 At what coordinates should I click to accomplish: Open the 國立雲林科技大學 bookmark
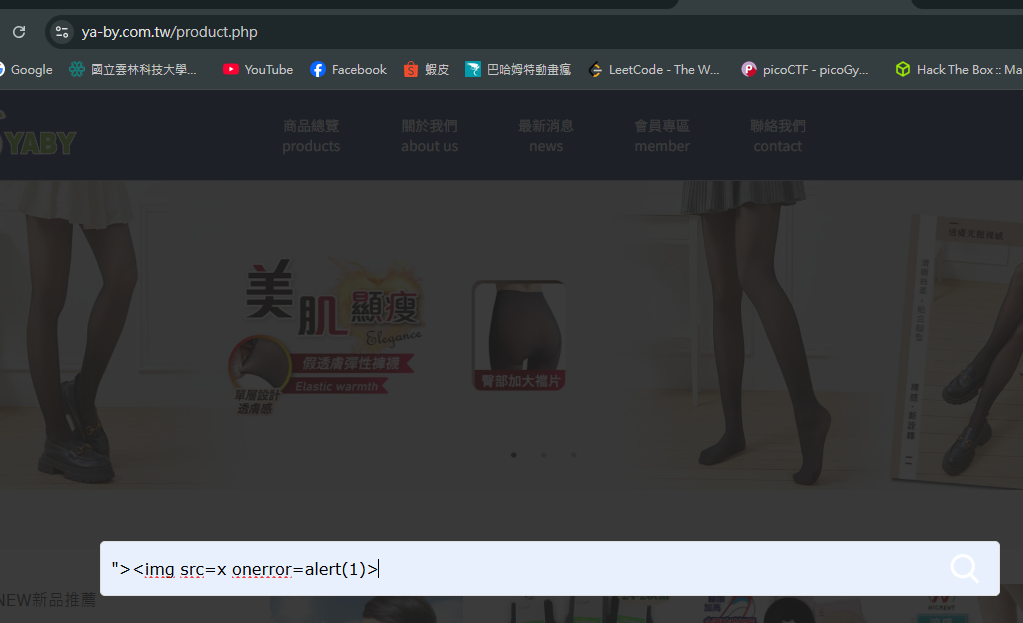click(x=132, y=70)
